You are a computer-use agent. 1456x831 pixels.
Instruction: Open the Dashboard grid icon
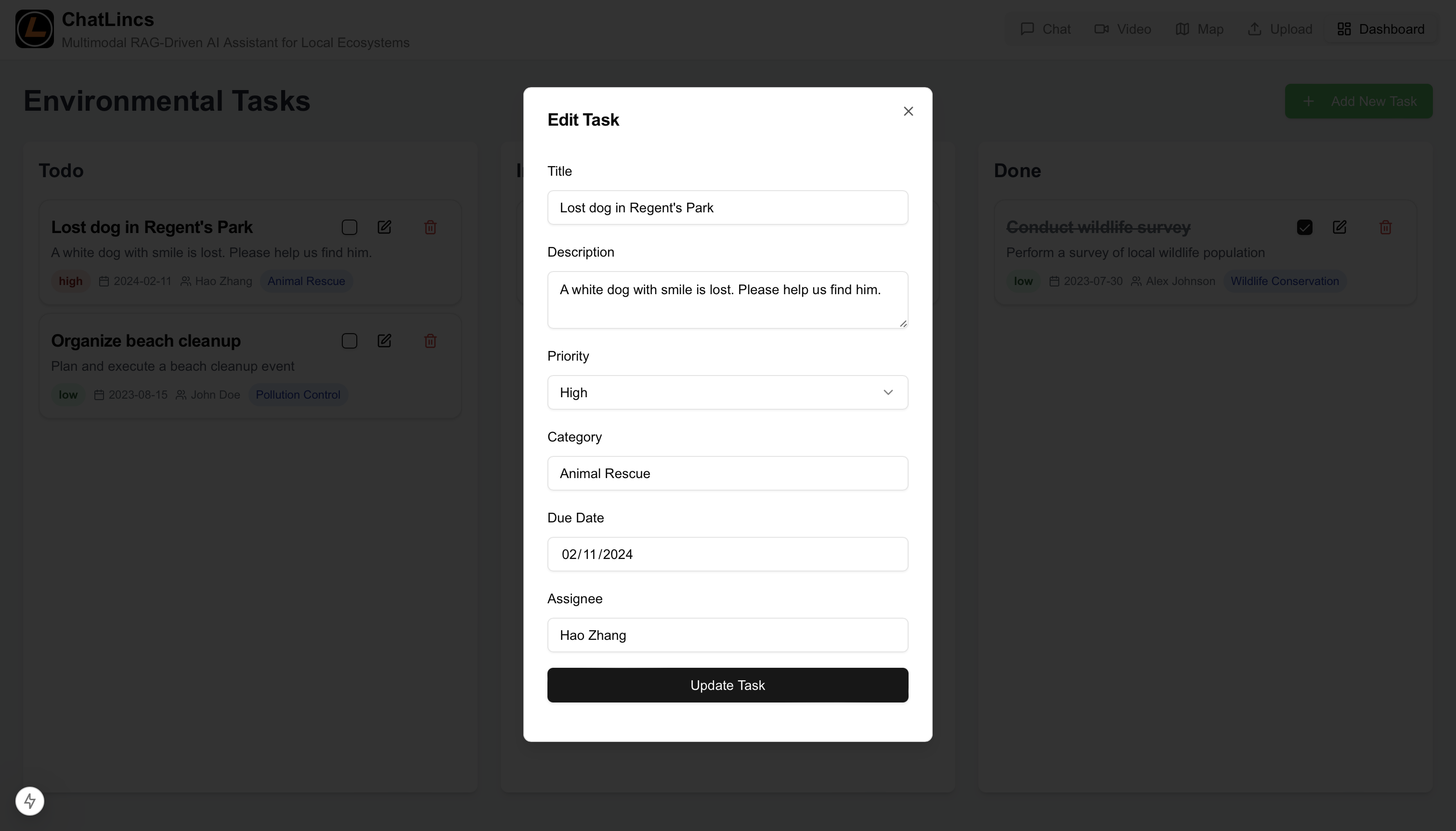[1344, 28]
